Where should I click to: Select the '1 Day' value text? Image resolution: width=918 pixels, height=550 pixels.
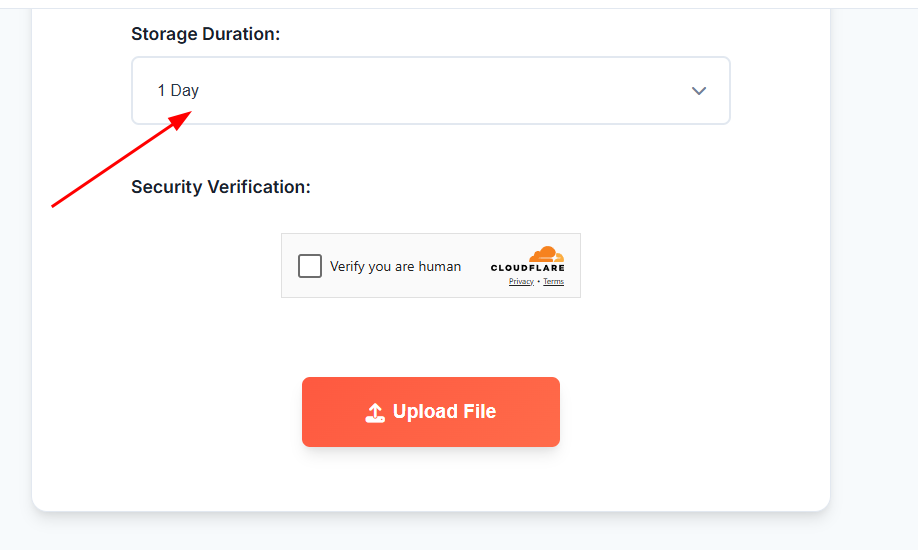point(178,90)
